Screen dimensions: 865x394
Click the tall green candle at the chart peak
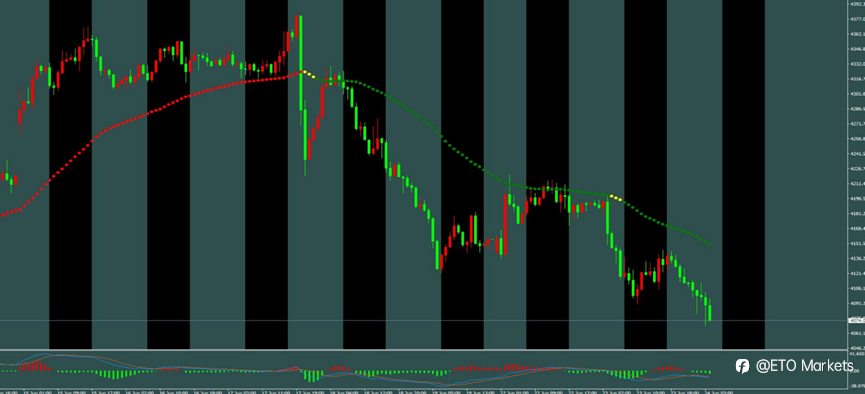coord(301,62)
